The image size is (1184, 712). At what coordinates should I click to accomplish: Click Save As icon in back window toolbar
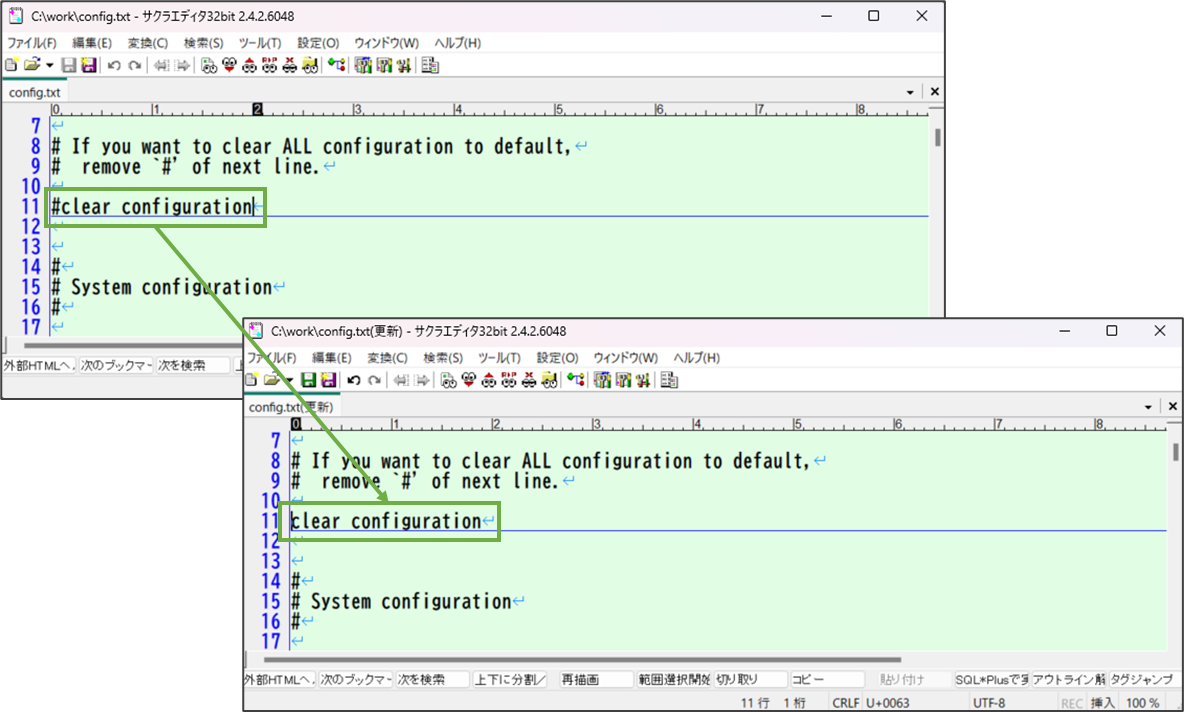coord(89,66)
